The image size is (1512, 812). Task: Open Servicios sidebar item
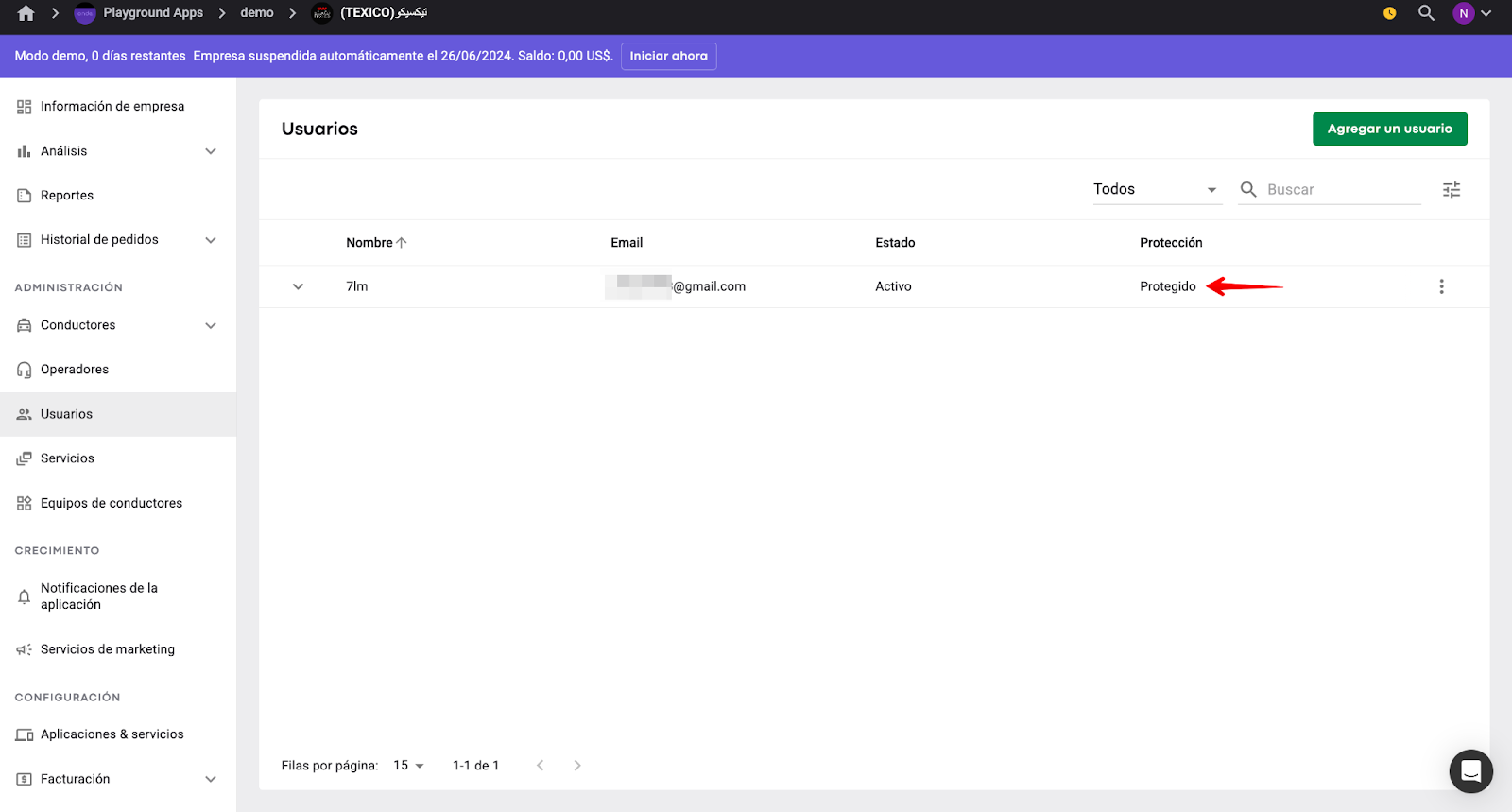point(118,458)
